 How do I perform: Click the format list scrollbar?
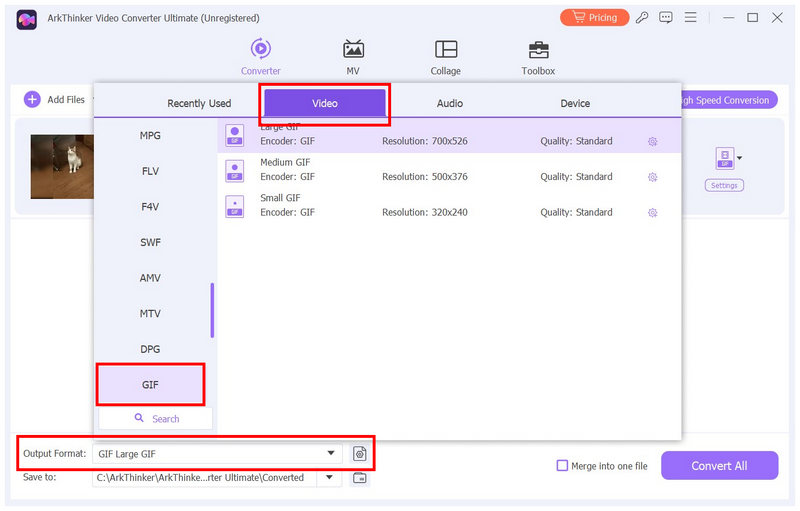point(212,310)
